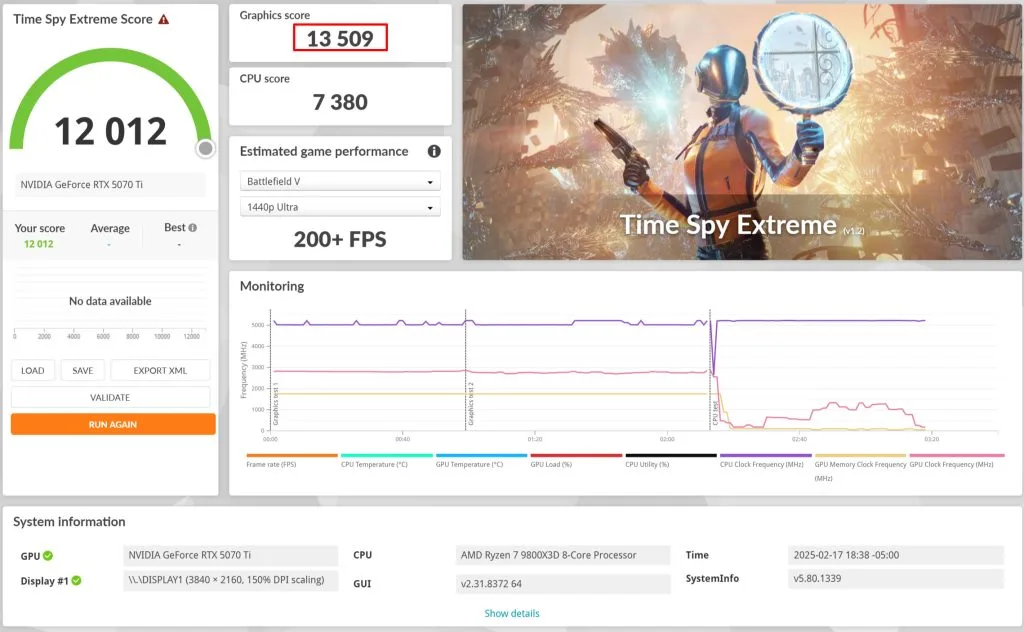Viewport: 1024px width, 632px height.
Task: Click the overall score 12 012 in gauge
Action: 110,131
